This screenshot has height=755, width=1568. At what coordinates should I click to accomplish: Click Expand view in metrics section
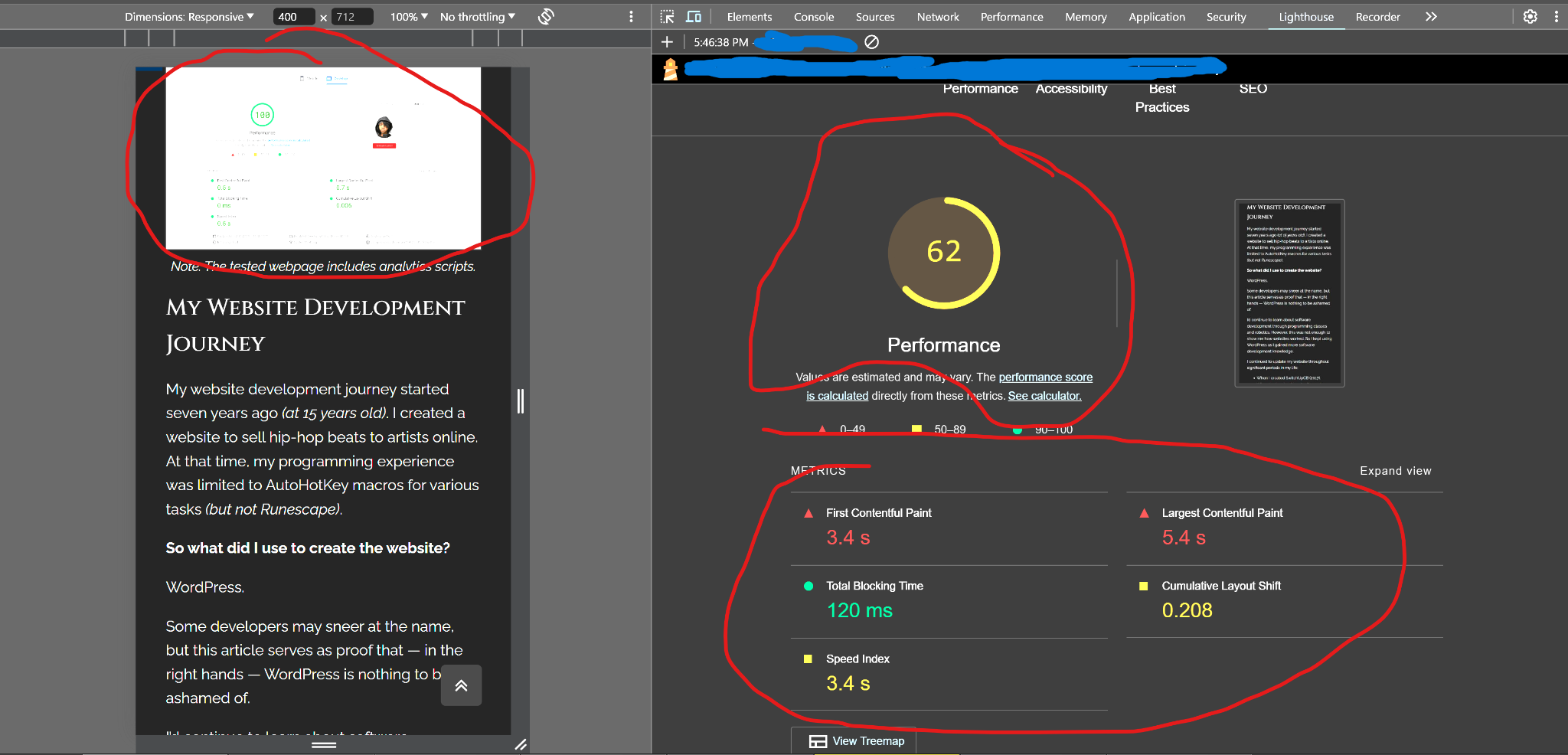coord(1395,471)
